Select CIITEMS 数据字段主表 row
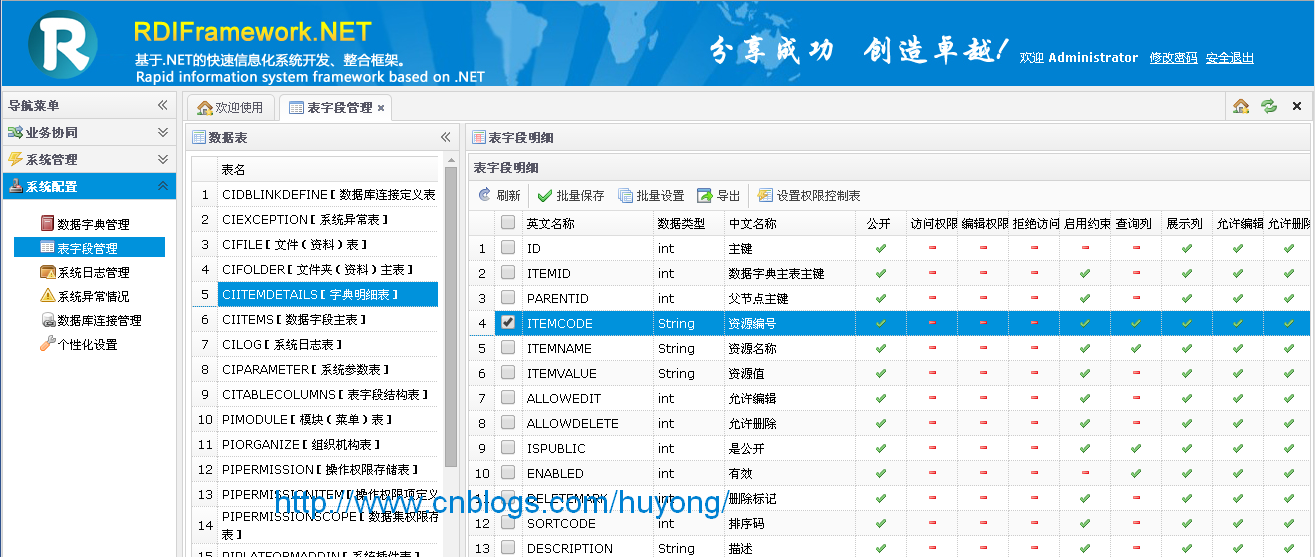The height and width of the screenshot is (557, 1315). tap(314, 319)
